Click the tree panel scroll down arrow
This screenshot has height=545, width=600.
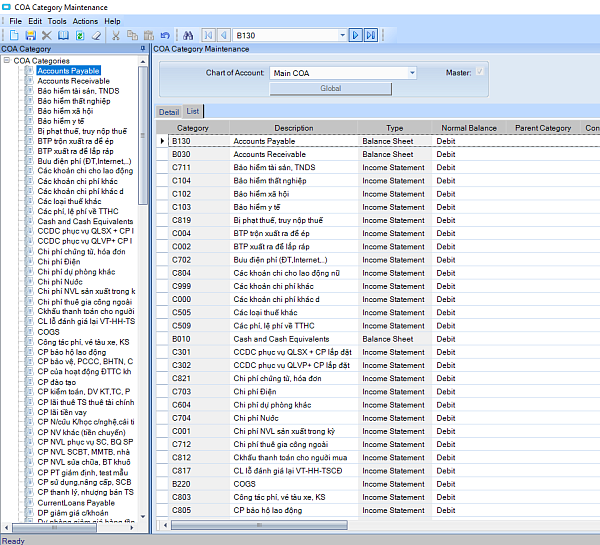pyautogui.click(x=143, y=516)
